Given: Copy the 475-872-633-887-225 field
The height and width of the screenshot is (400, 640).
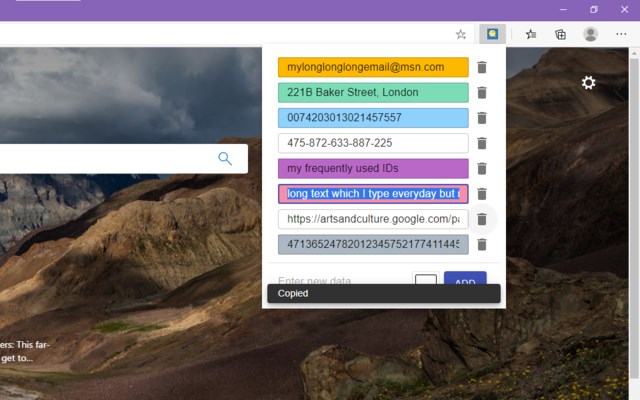Looking at the screenshot, I should (373, 143).
